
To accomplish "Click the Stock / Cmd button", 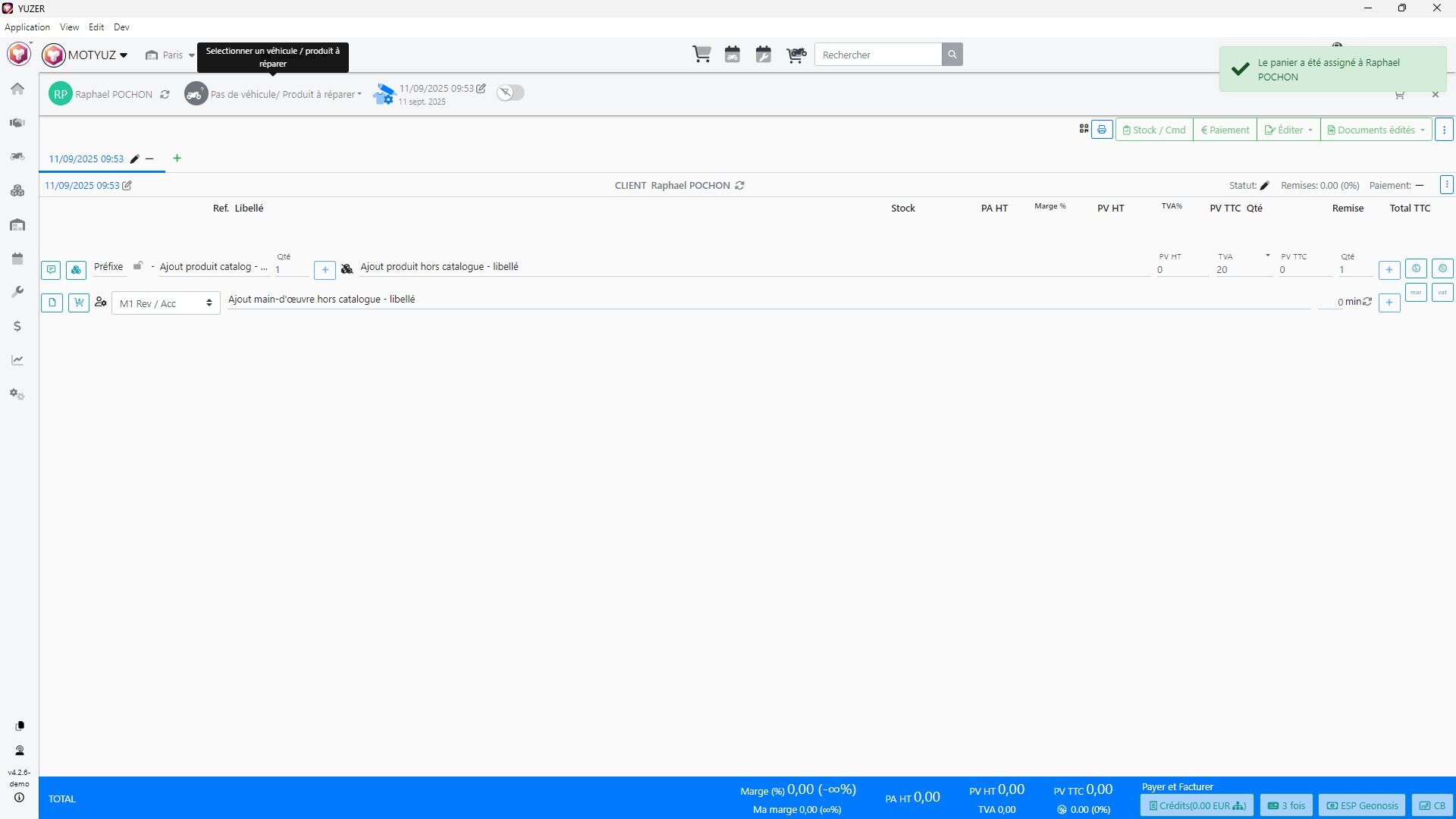I will pos(1153,130).
